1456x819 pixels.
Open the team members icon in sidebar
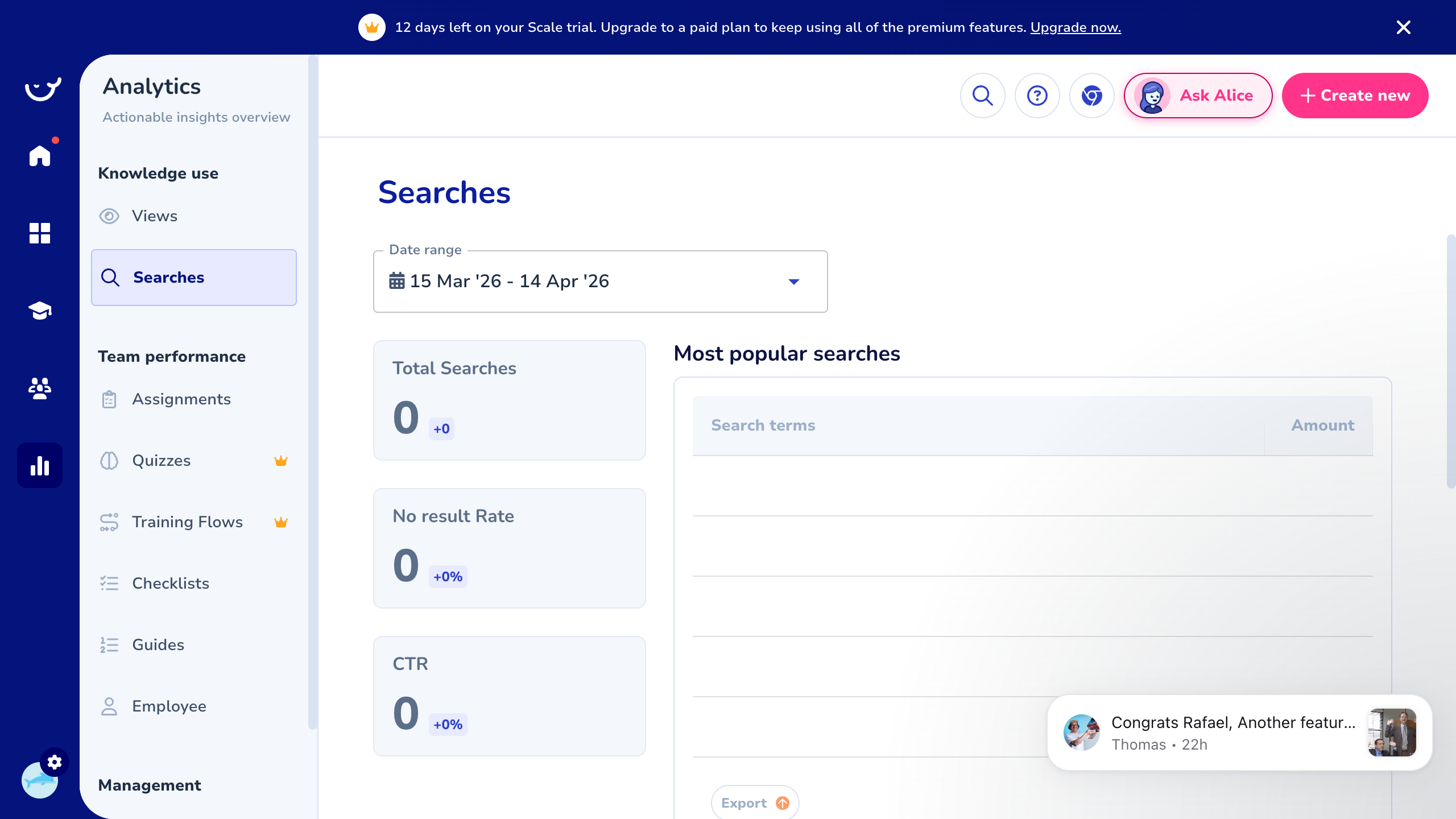39,388
